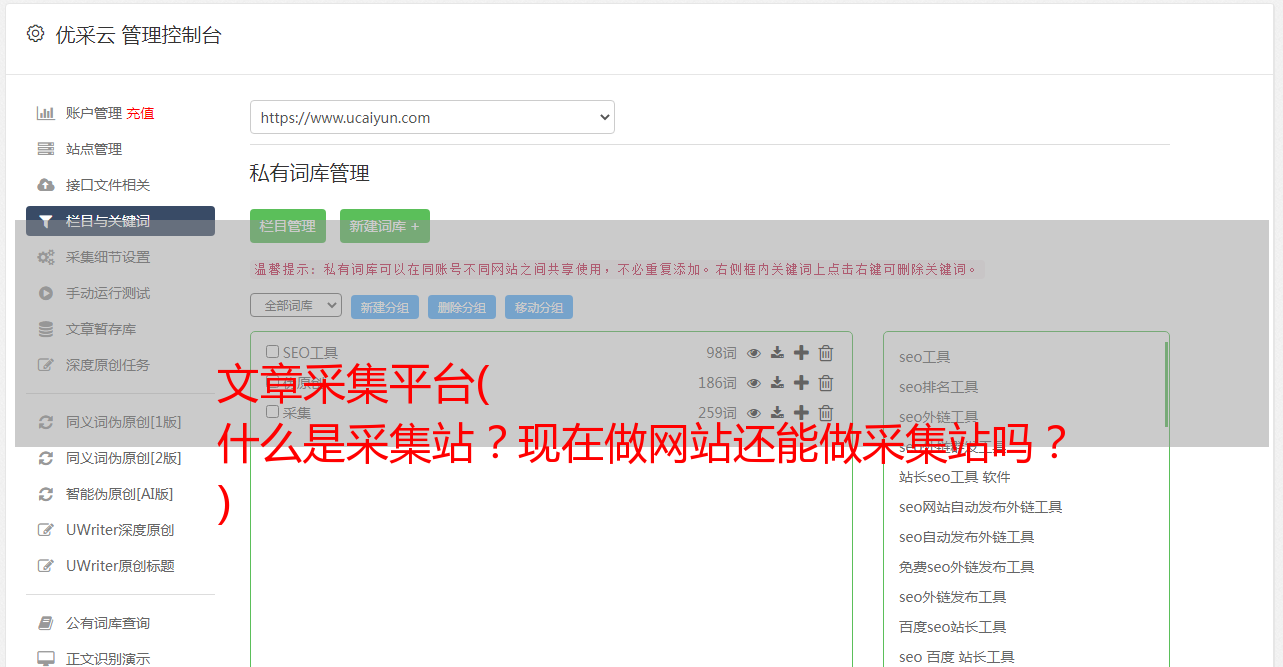Expand the 全部词库 group selector
The width and height of the screenshot is (1283, 667).
[296, 305]
